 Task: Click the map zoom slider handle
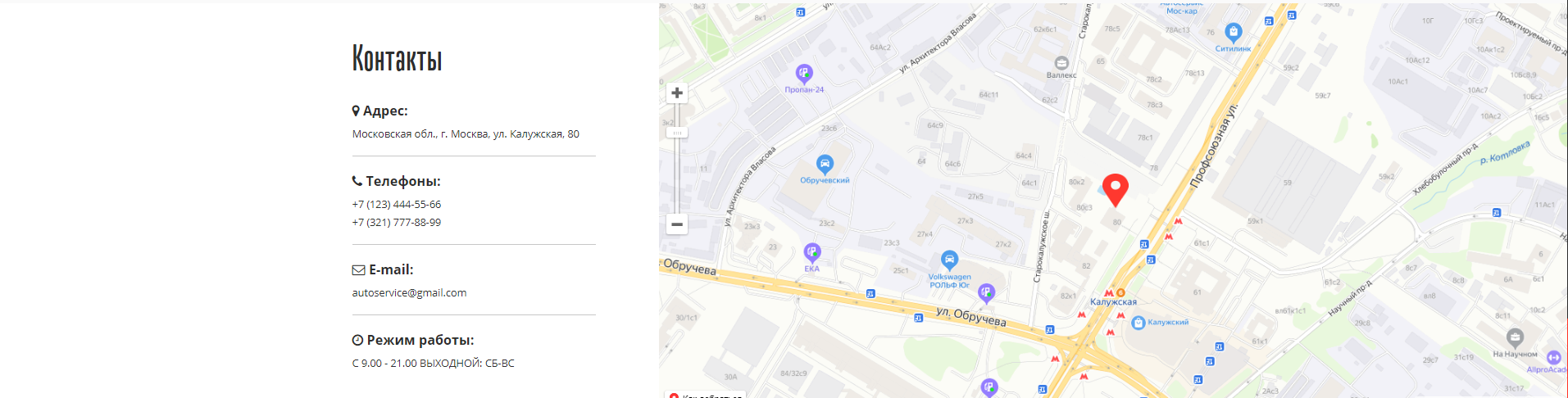click(x=677, y=132)
